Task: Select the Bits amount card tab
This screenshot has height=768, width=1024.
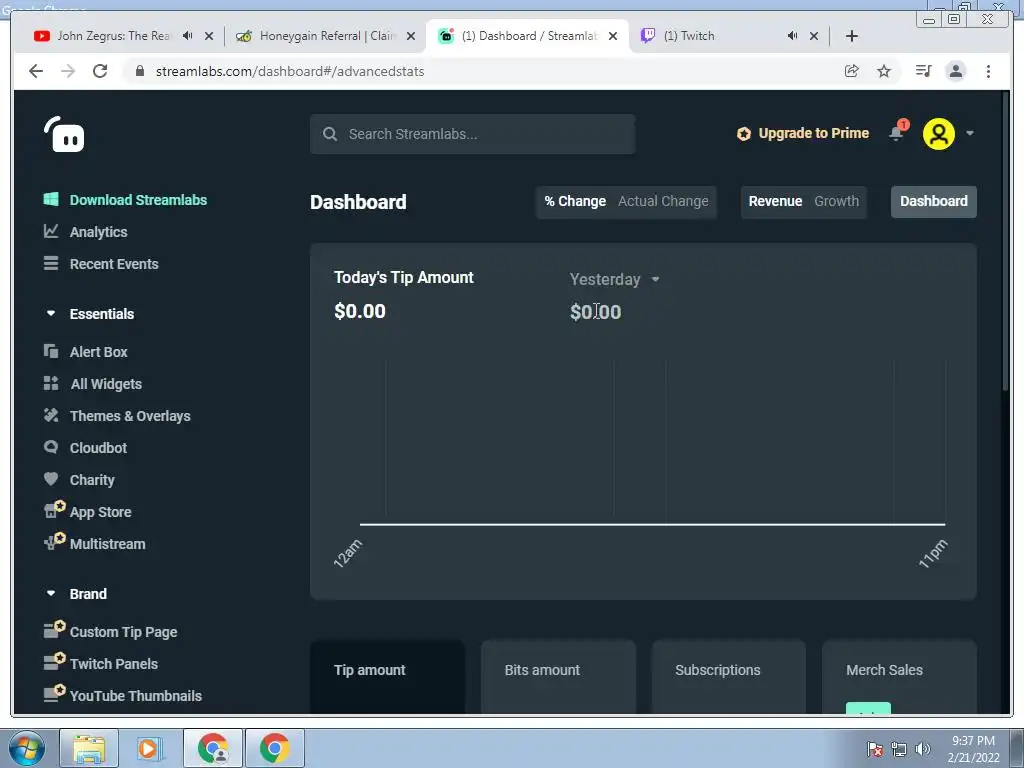Action: pos(558,677)
